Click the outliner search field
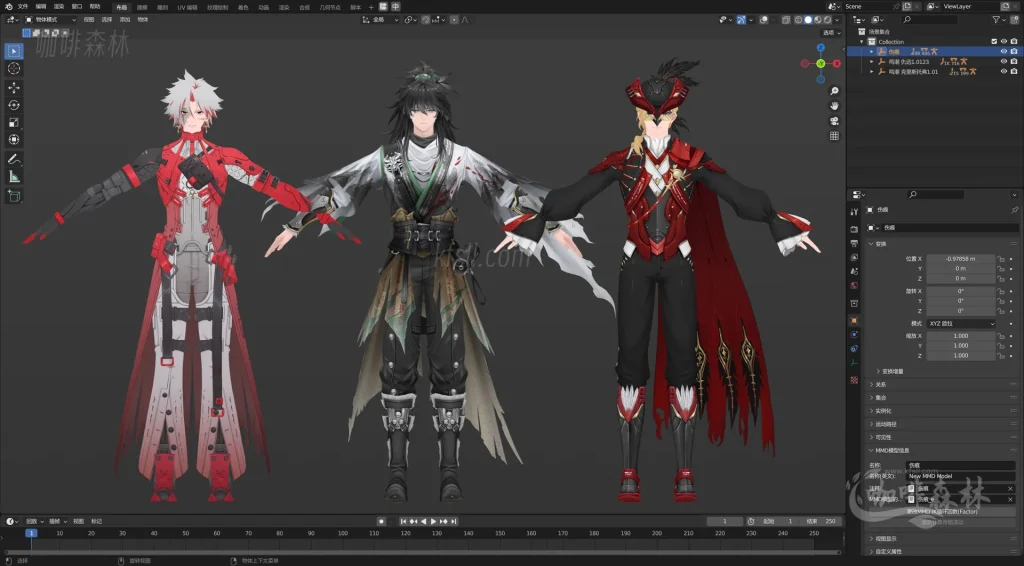The height and width of the screenshot is (566, 1024). [929, 20]
